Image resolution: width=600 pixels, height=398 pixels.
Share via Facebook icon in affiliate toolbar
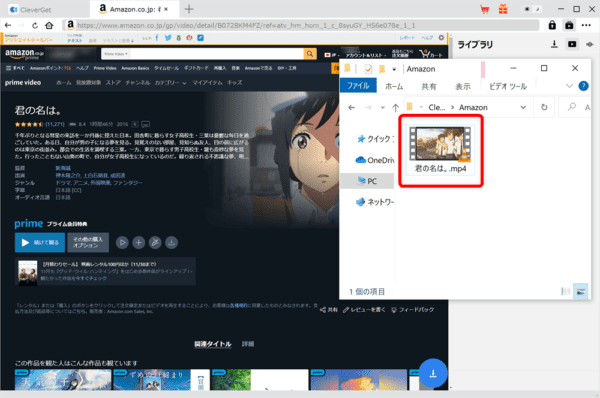point(157,38)
